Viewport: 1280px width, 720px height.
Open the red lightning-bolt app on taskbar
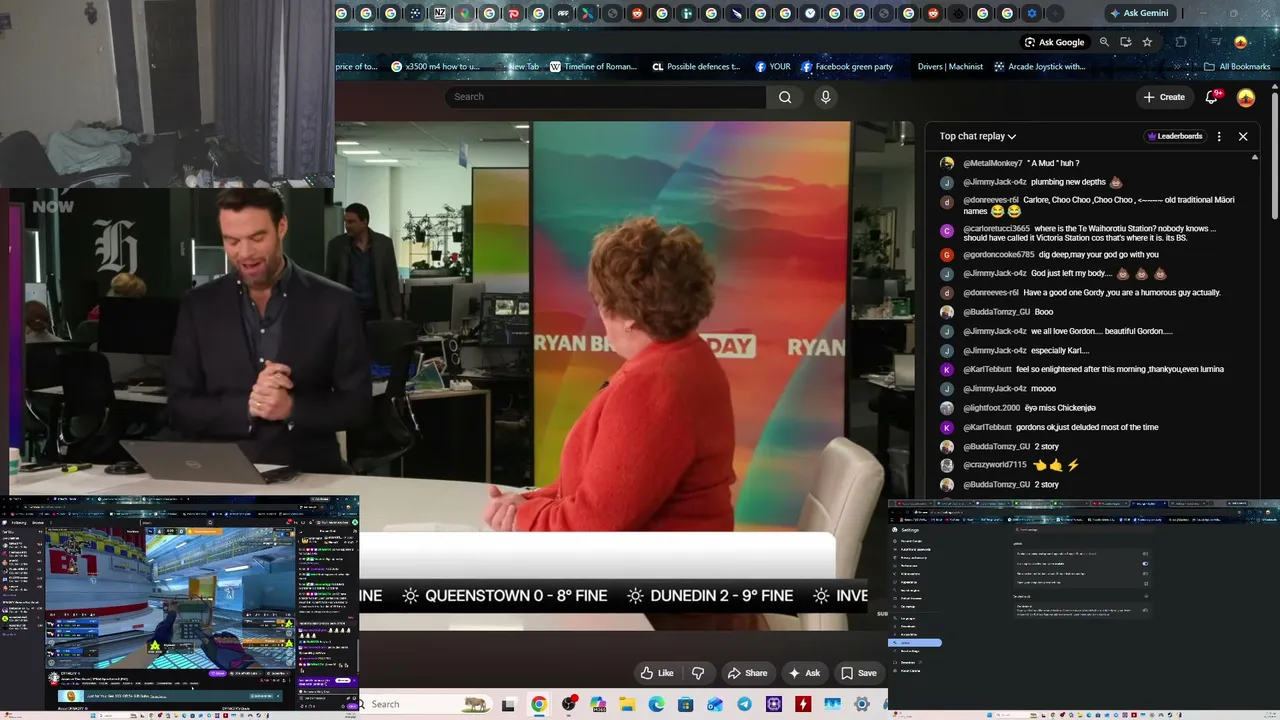(803, 705)
